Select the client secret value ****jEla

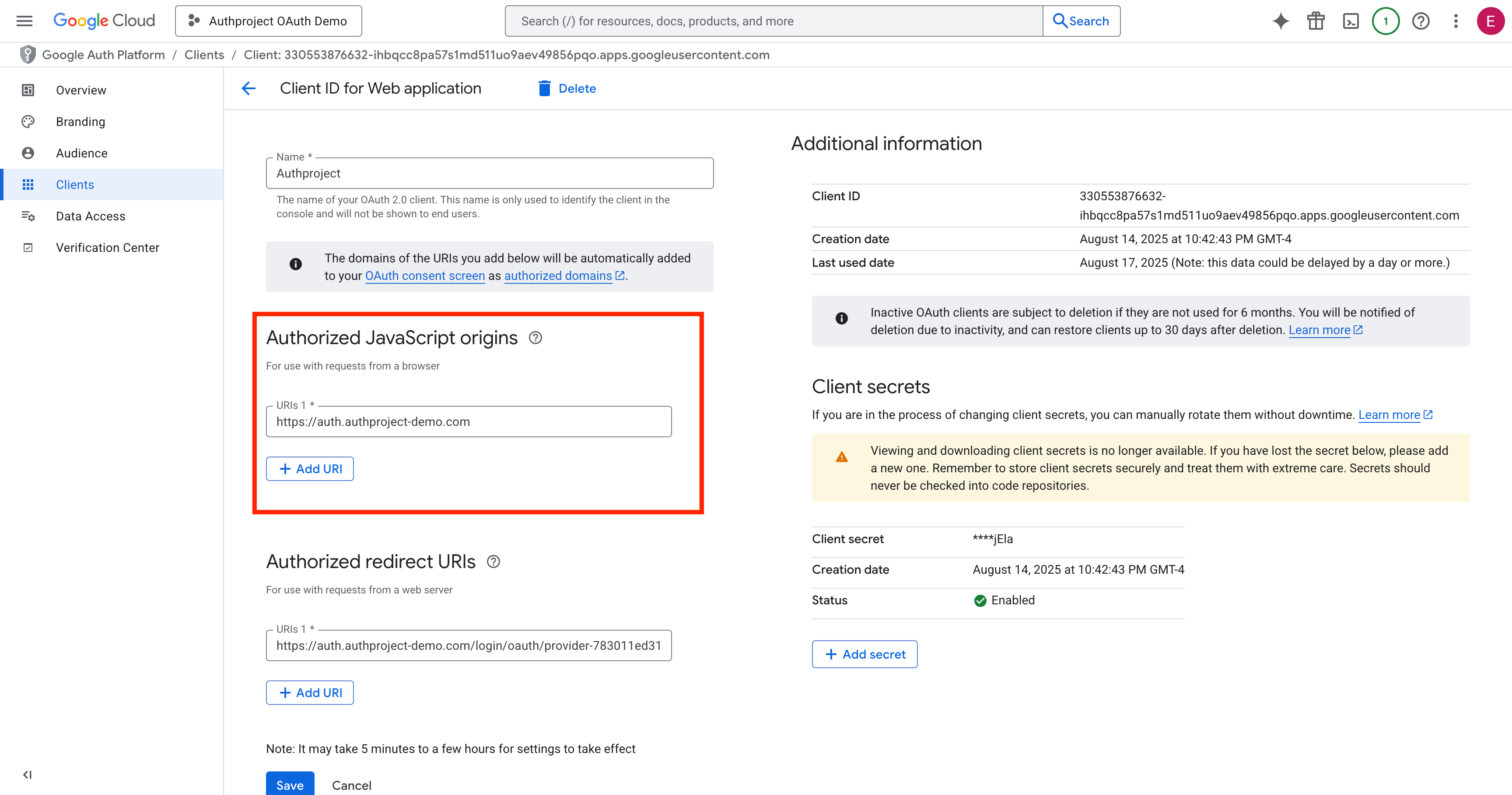pyautogui.click(x=993, y=539)
